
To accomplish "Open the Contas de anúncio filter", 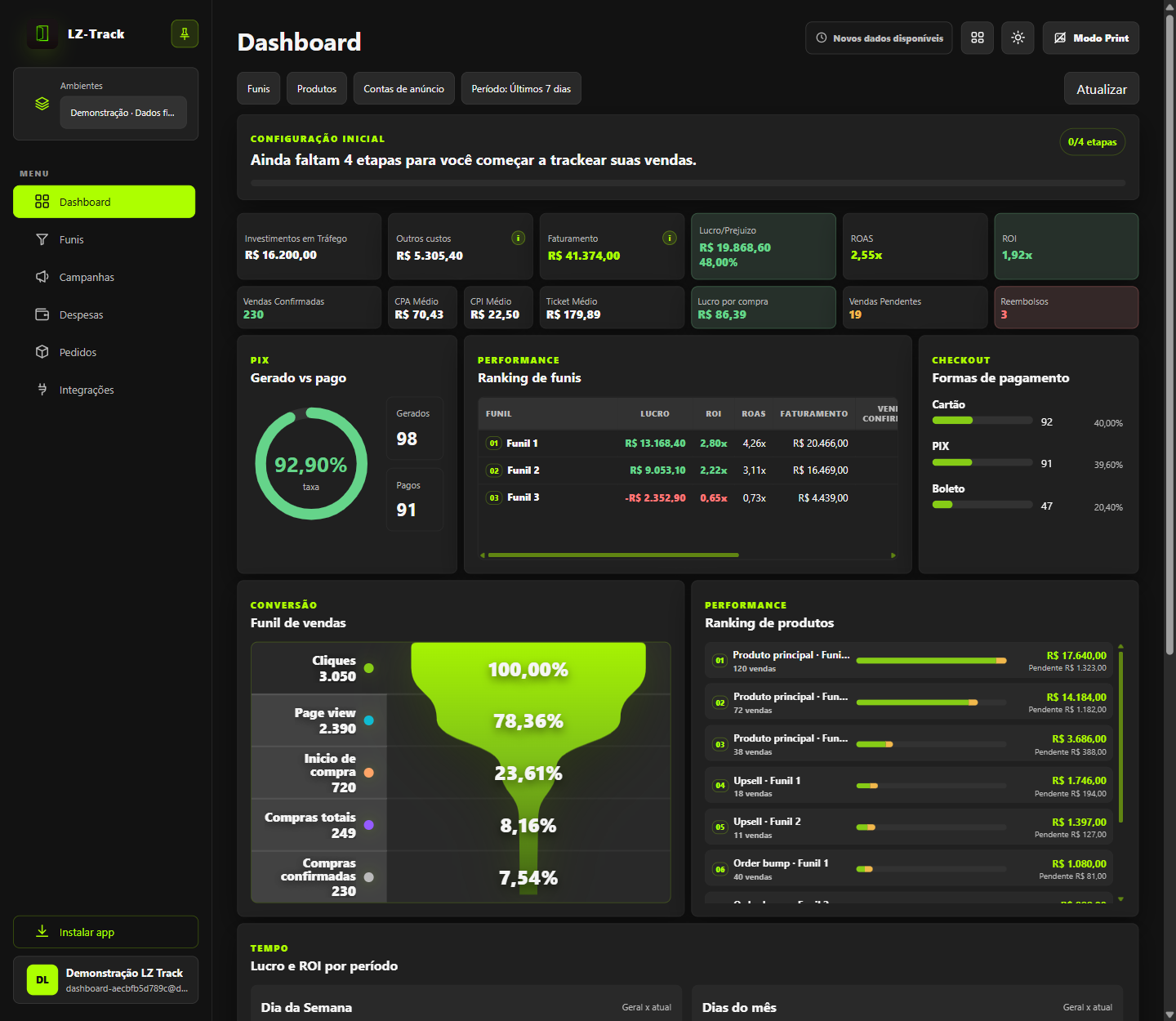I will [403, 88].
